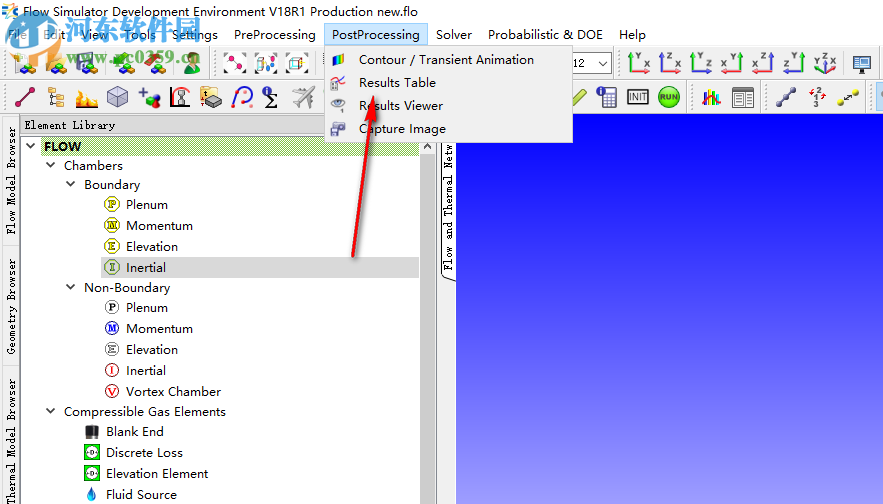The image size is (883, 504).
Task: Choose Contour / Transient Animation
Action: [448, 60]
